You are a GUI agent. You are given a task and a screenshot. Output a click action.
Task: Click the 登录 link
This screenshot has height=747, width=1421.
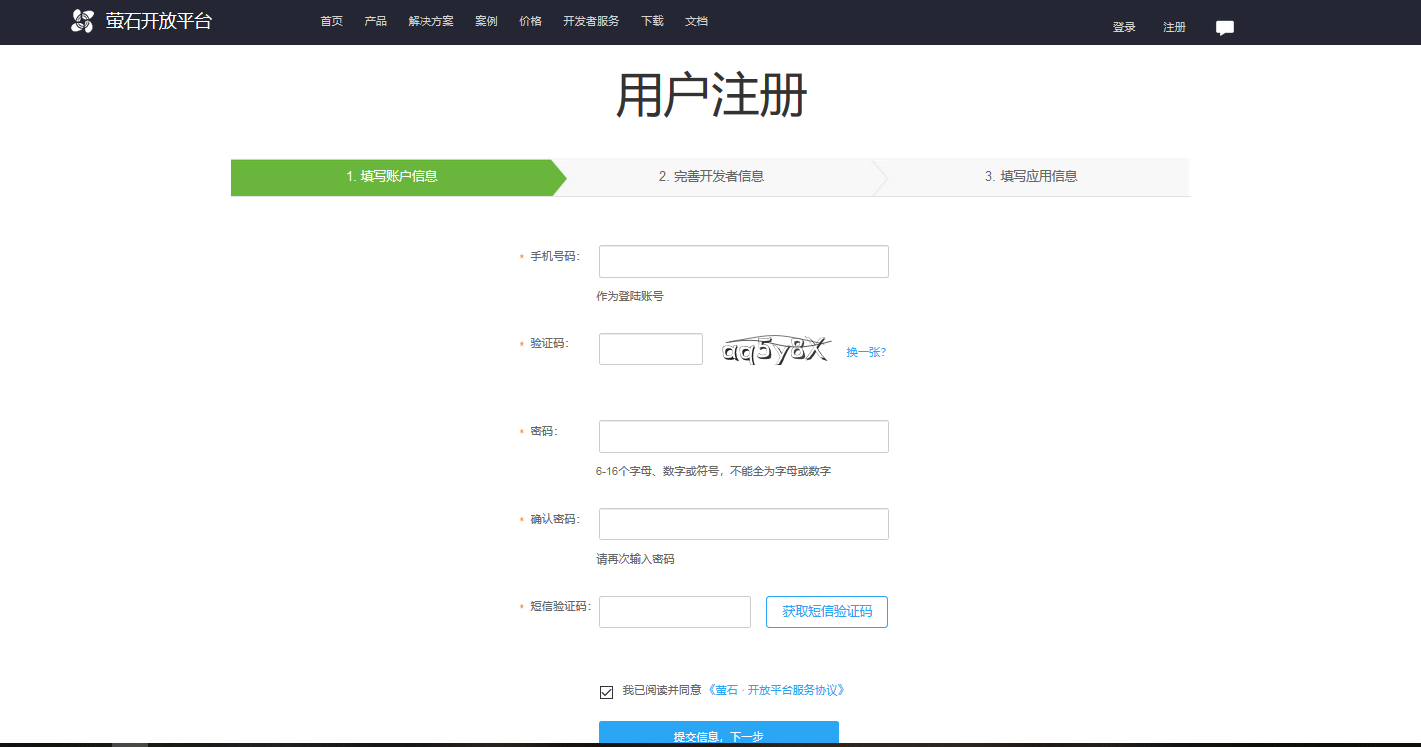tap(1122, 27)
